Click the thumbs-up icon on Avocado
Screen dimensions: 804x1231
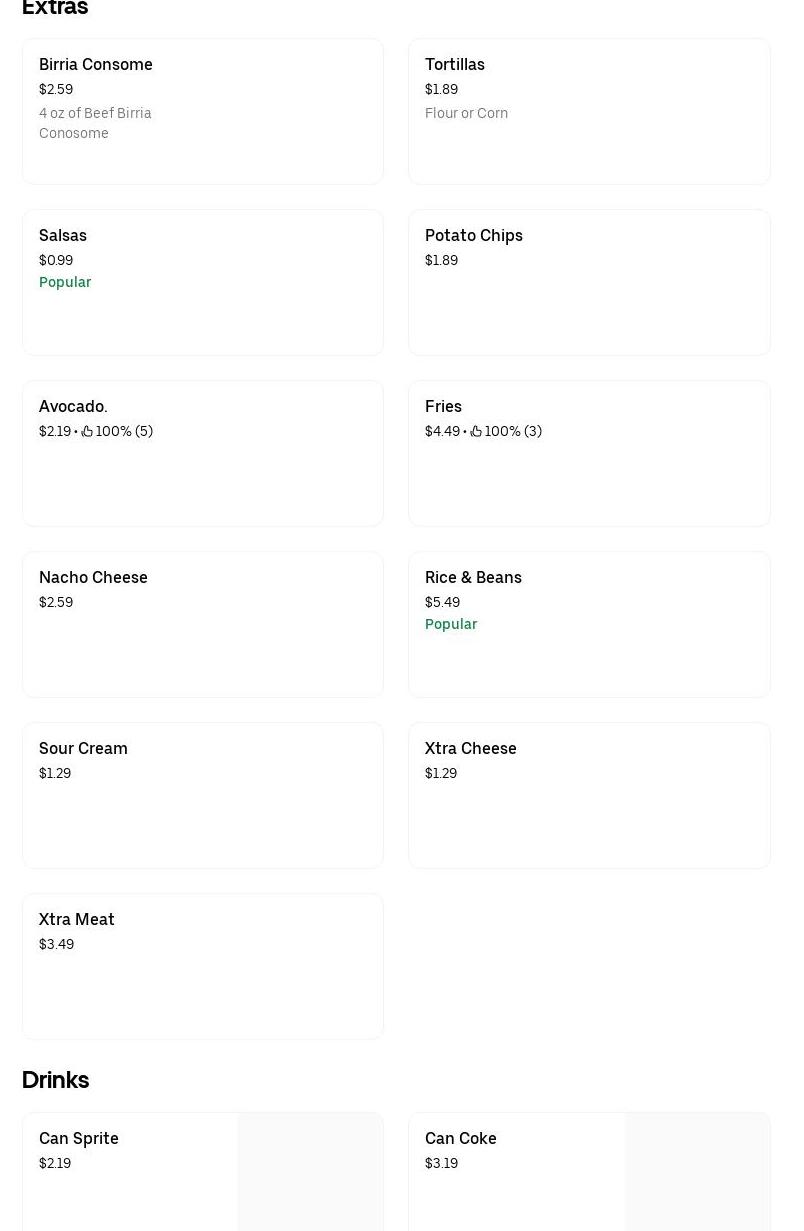pos(87,432)
